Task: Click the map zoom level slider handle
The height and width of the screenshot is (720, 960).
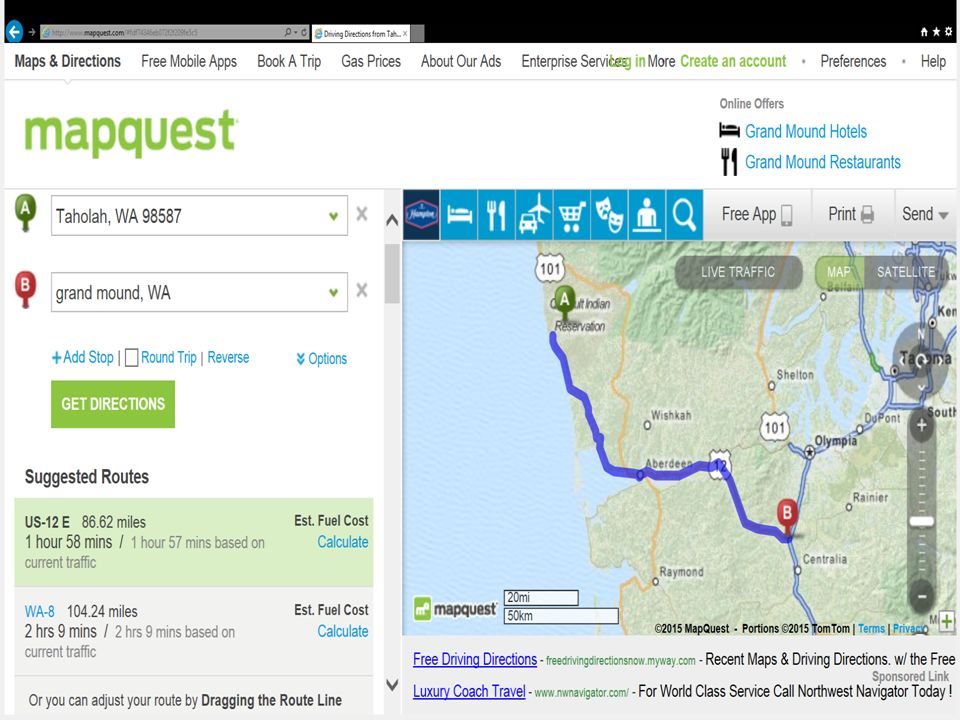Action: tap(921, 521)
